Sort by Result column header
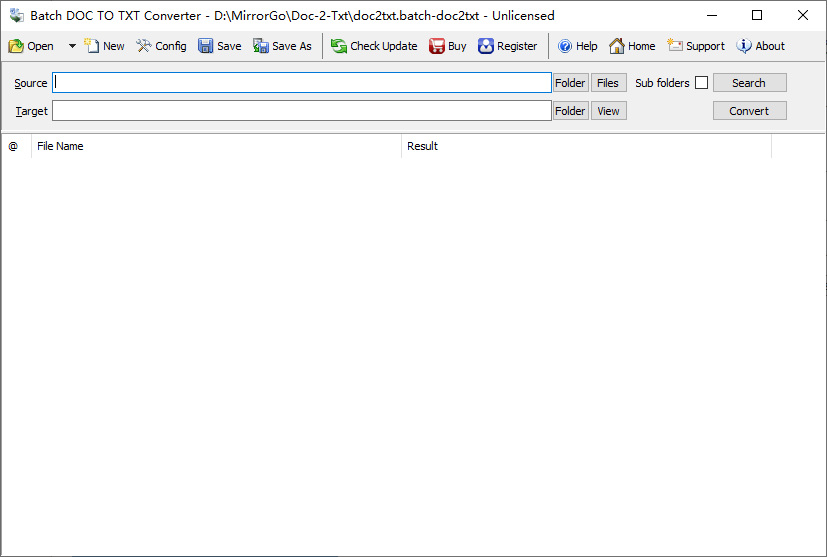Screen dimensions: 827x557 coord(586,146)
